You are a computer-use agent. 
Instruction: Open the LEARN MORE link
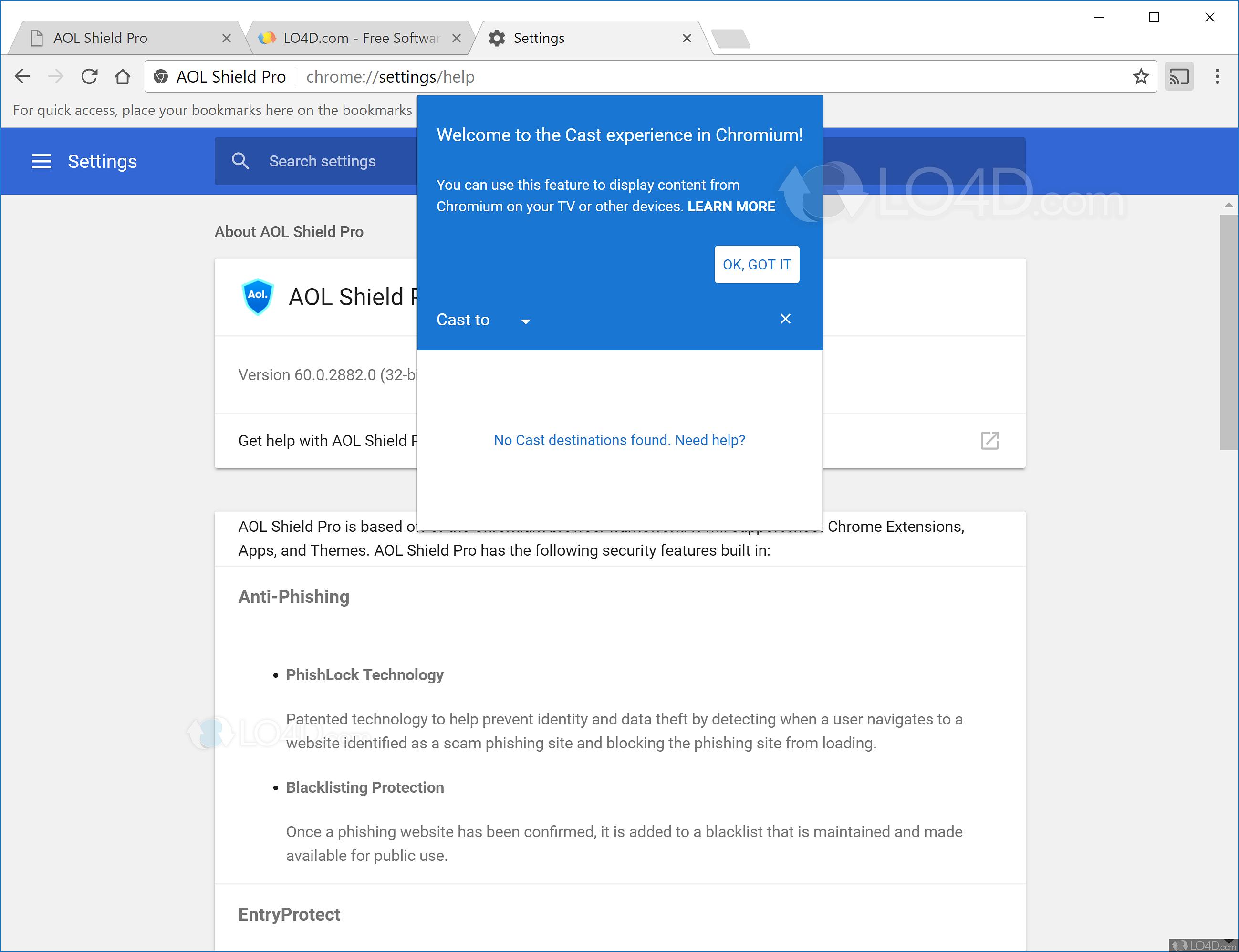pyautogui.click(x=731, y=206)
